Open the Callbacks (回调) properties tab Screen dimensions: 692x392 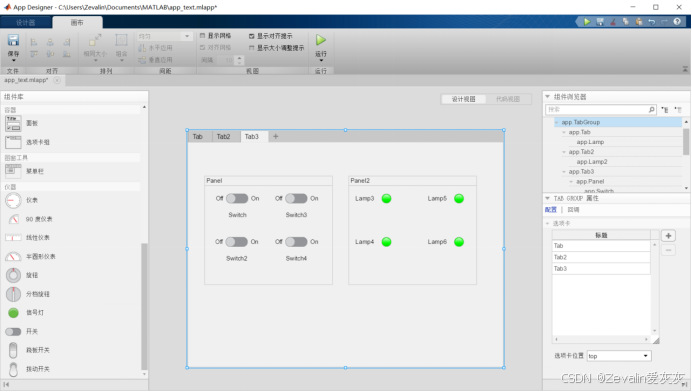573,210
